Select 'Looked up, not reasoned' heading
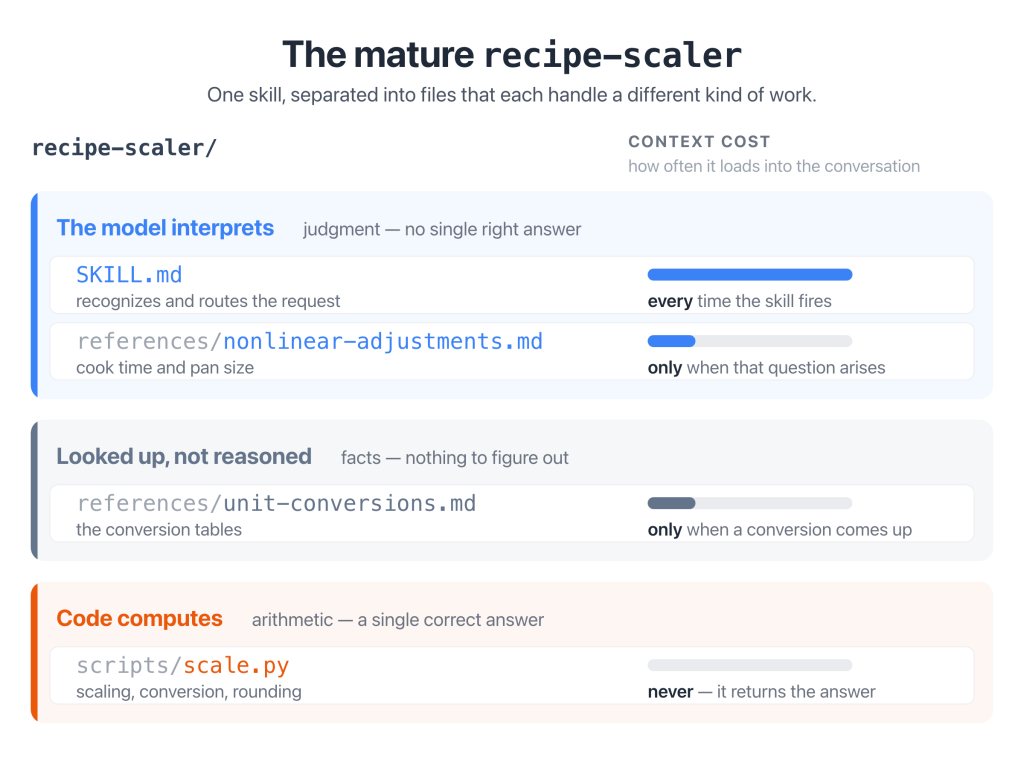The width and height of the screenshot is (1024, 759). tap(184, 457)
